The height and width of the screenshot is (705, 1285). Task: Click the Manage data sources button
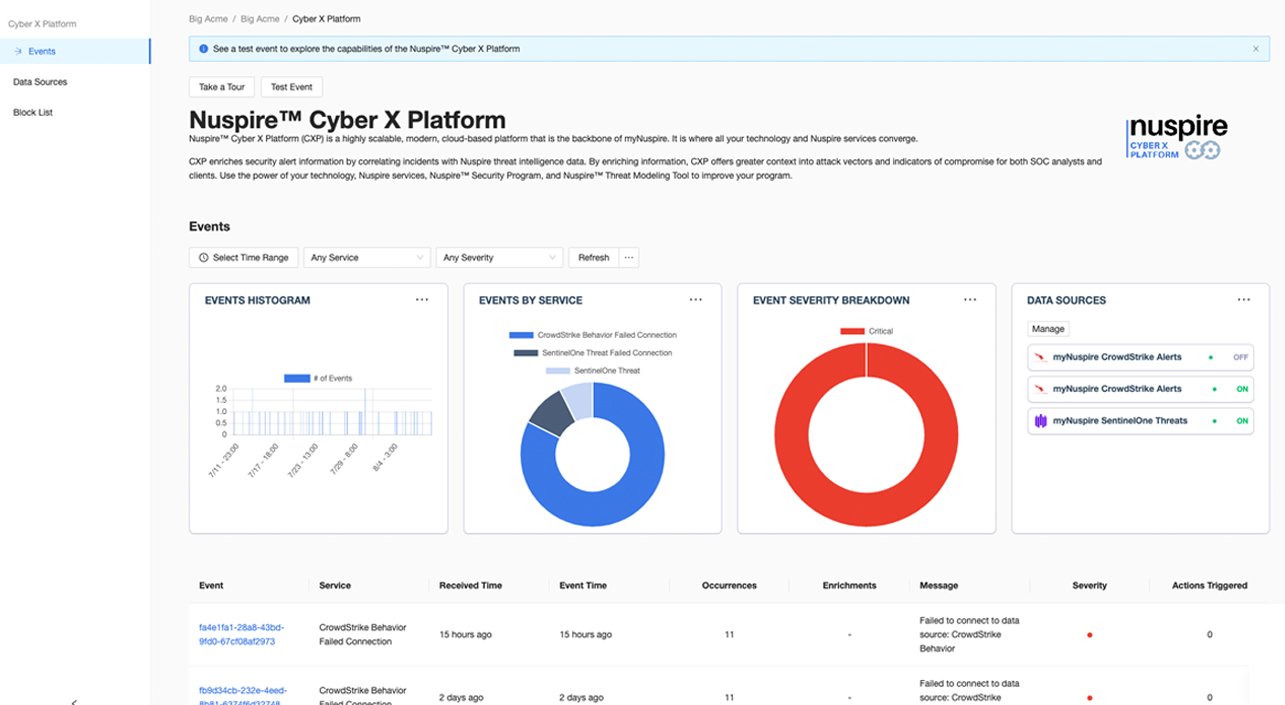coord(1048,329)
